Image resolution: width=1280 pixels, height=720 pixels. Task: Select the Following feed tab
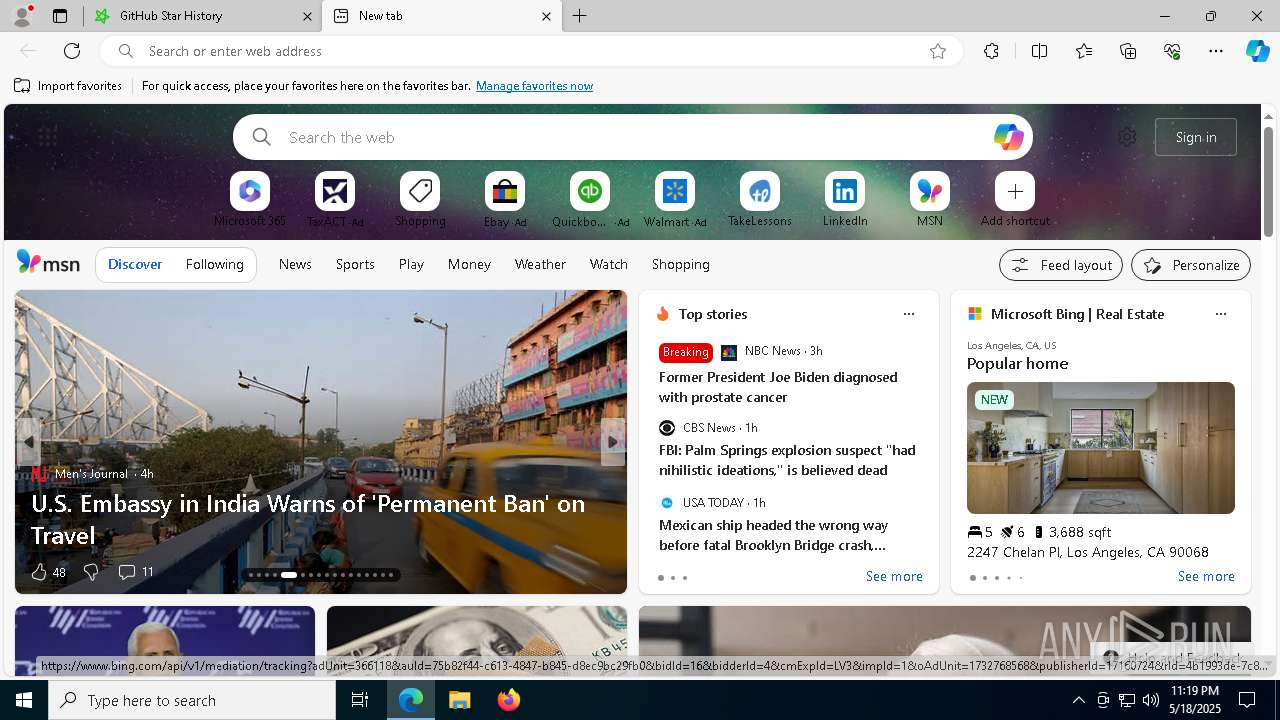coord(214,264)
